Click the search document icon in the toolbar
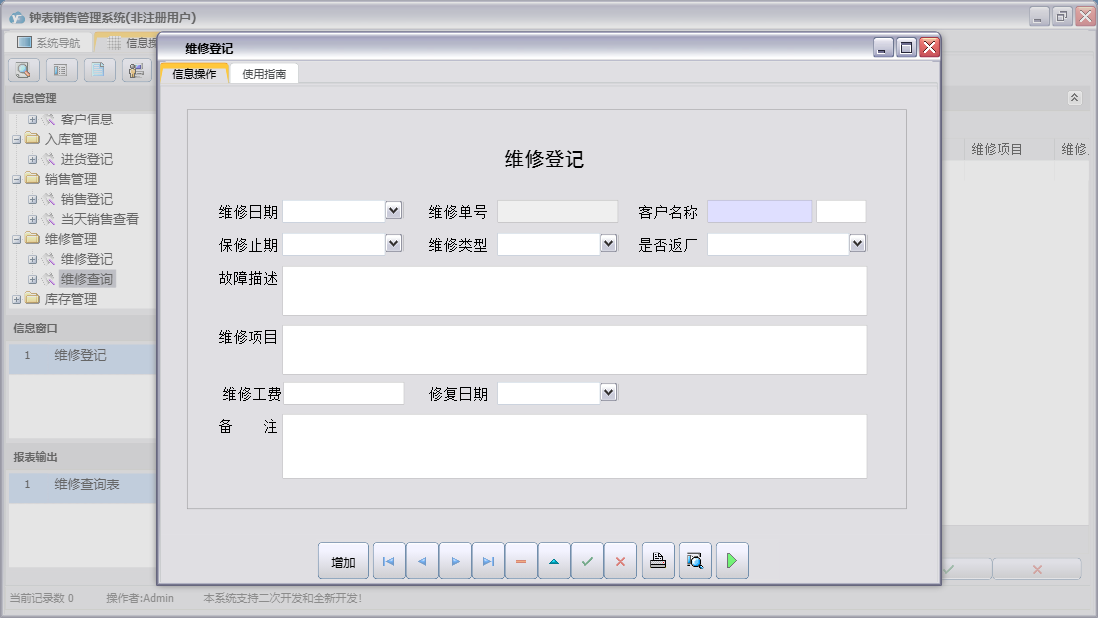1098x618 pixels. point(22,69)
